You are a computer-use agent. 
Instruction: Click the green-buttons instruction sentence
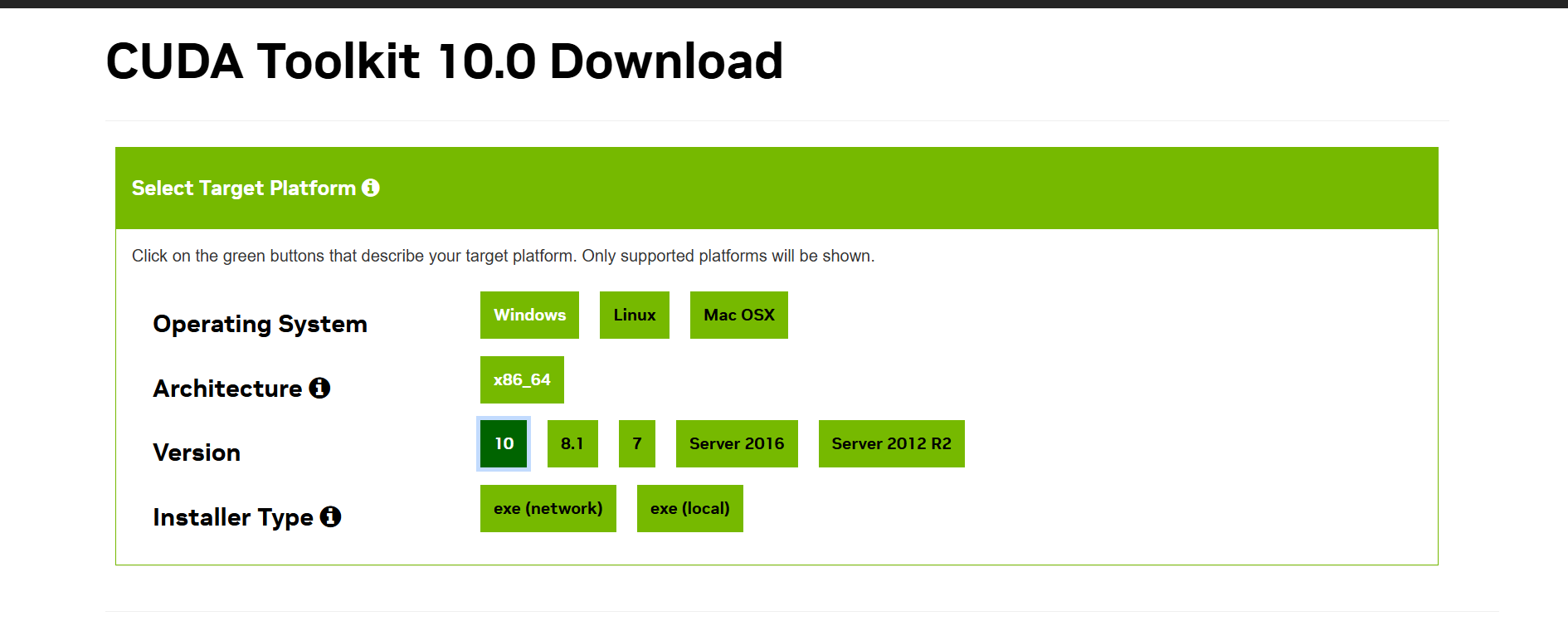(x=503, y=256)
